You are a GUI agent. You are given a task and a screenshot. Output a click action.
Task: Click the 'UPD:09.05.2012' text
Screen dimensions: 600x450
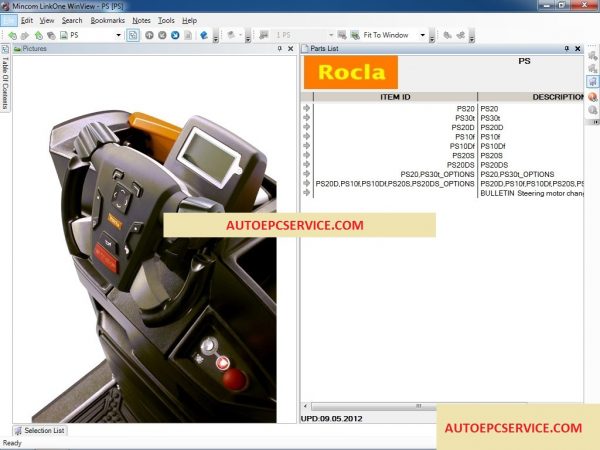[x=331, y=419]
